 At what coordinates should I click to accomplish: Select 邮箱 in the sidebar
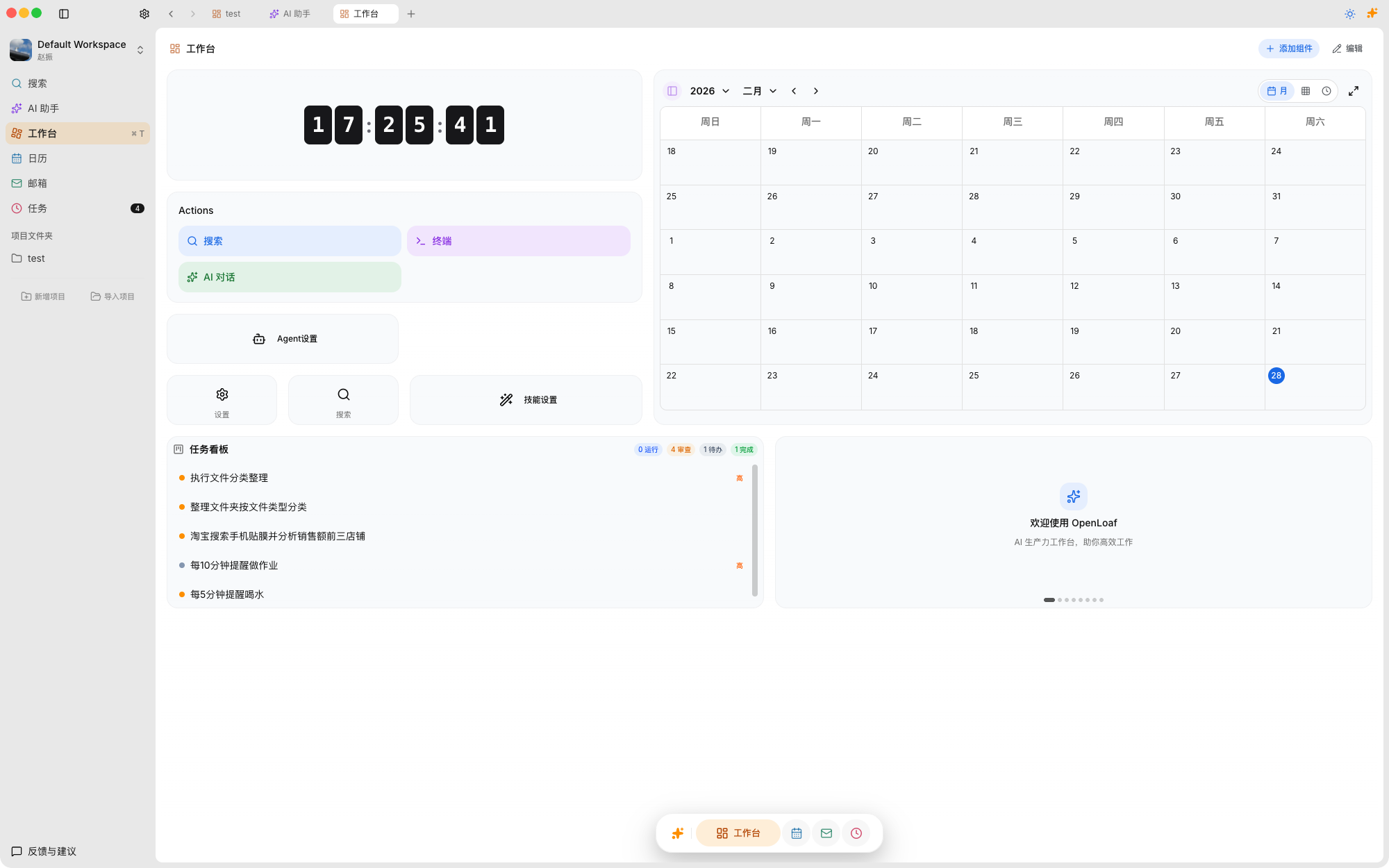point(38,183)
